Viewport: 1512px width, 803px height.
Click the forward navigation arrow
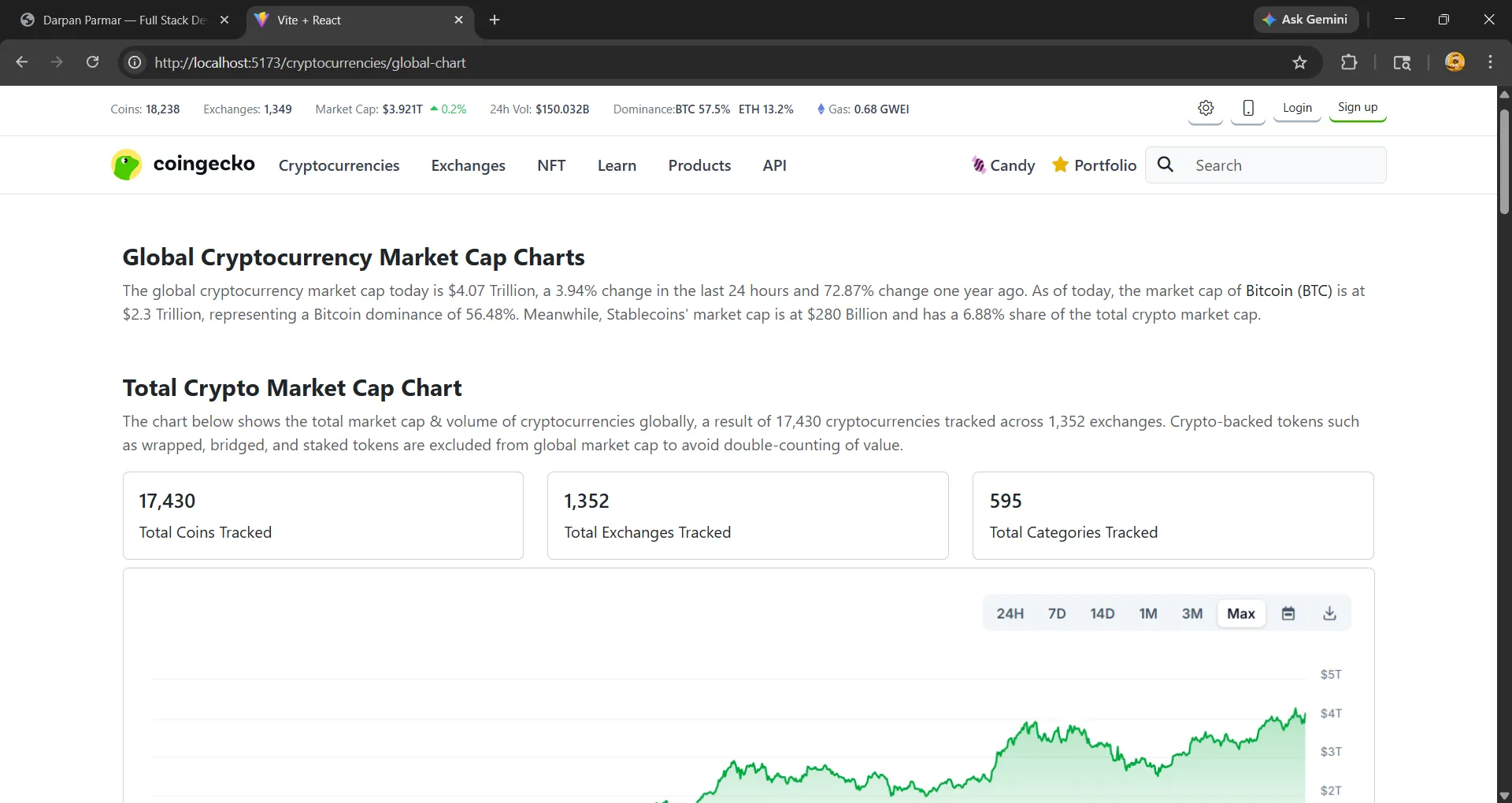click(x=57, y=62)
